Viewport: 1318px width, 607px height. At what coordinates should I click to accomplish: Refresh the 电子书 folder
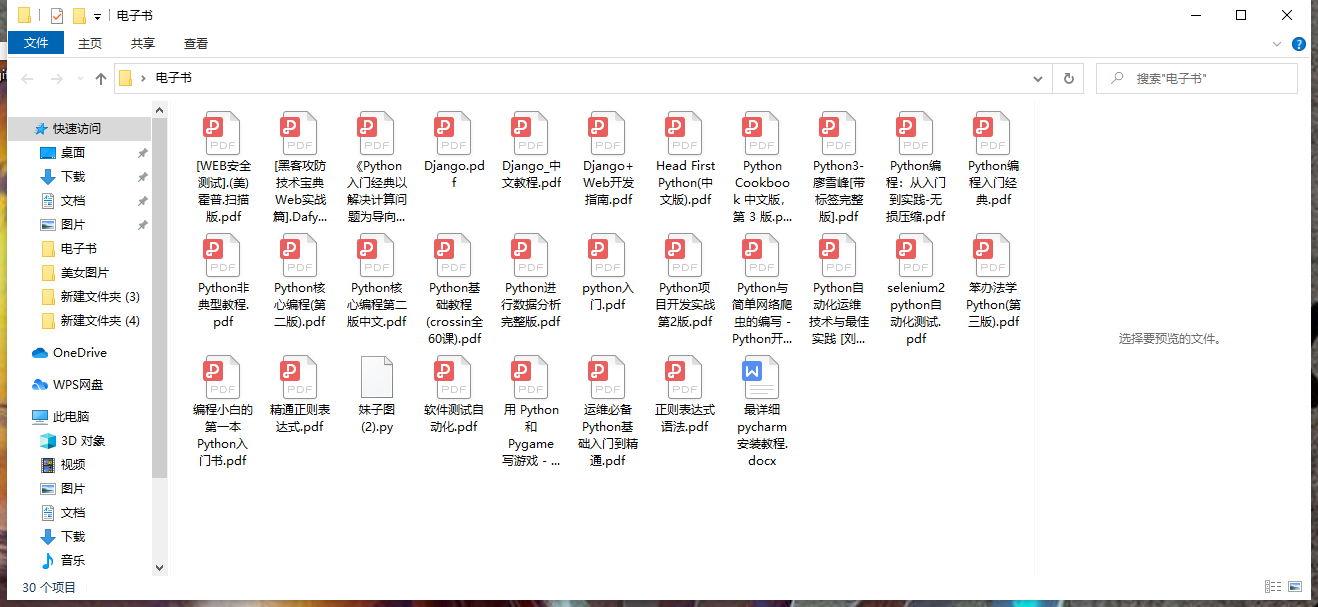click(1068, 78)
